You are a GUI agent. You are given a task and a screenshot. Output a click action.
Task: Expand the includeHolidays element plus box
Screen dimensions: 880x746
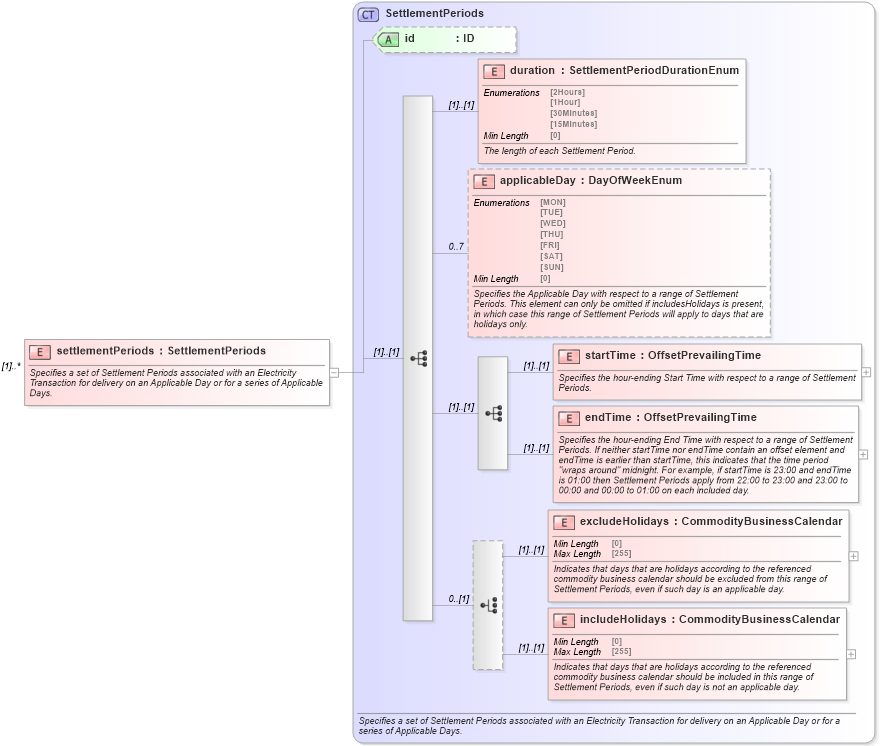(x=851, y=654)
